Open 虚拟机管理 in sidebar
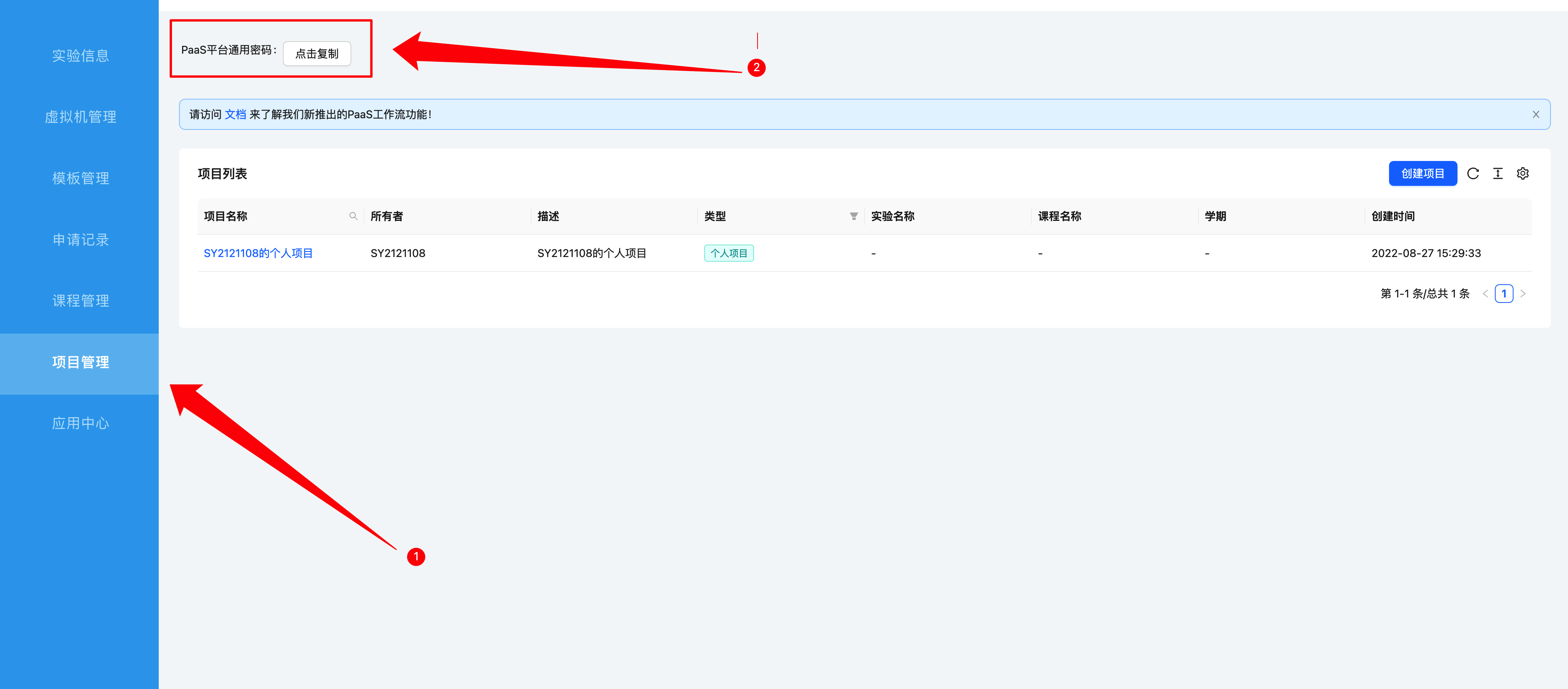1568x689 pixels. point(80,117)
